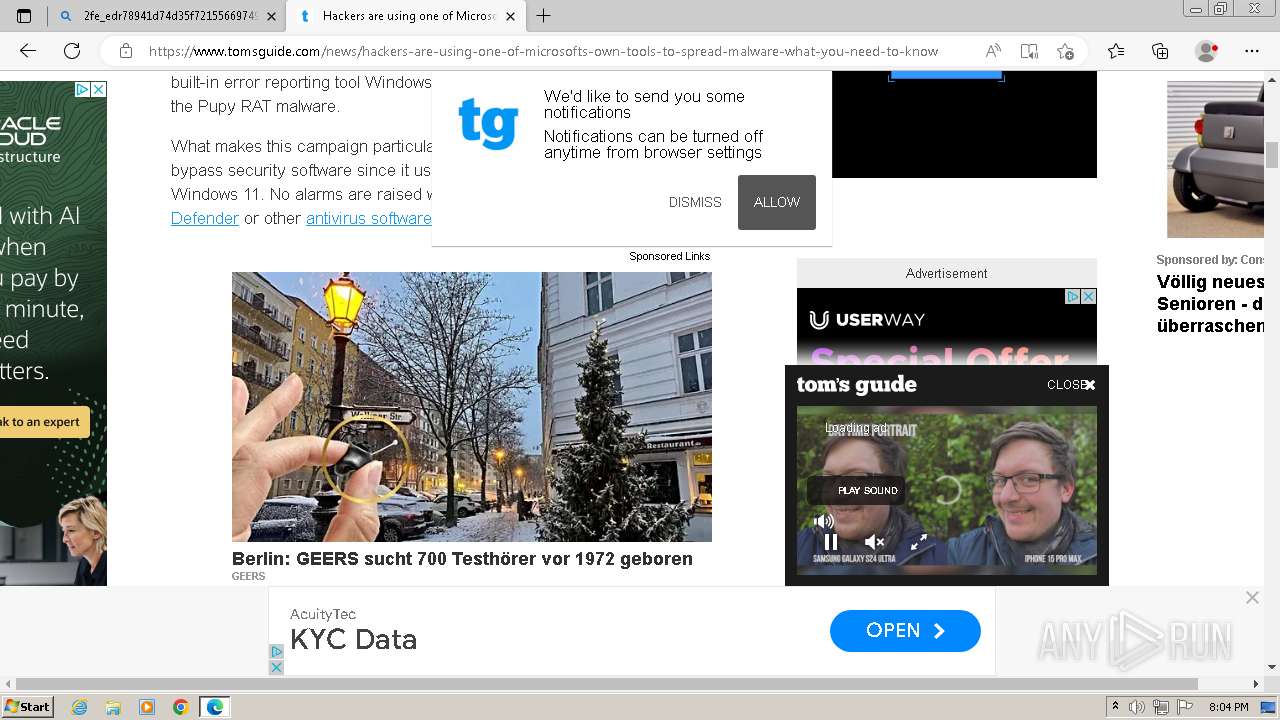Click the vertical scrollbar thumb
Viewport: 1280px width, 720px height.
click(1272, 155)
